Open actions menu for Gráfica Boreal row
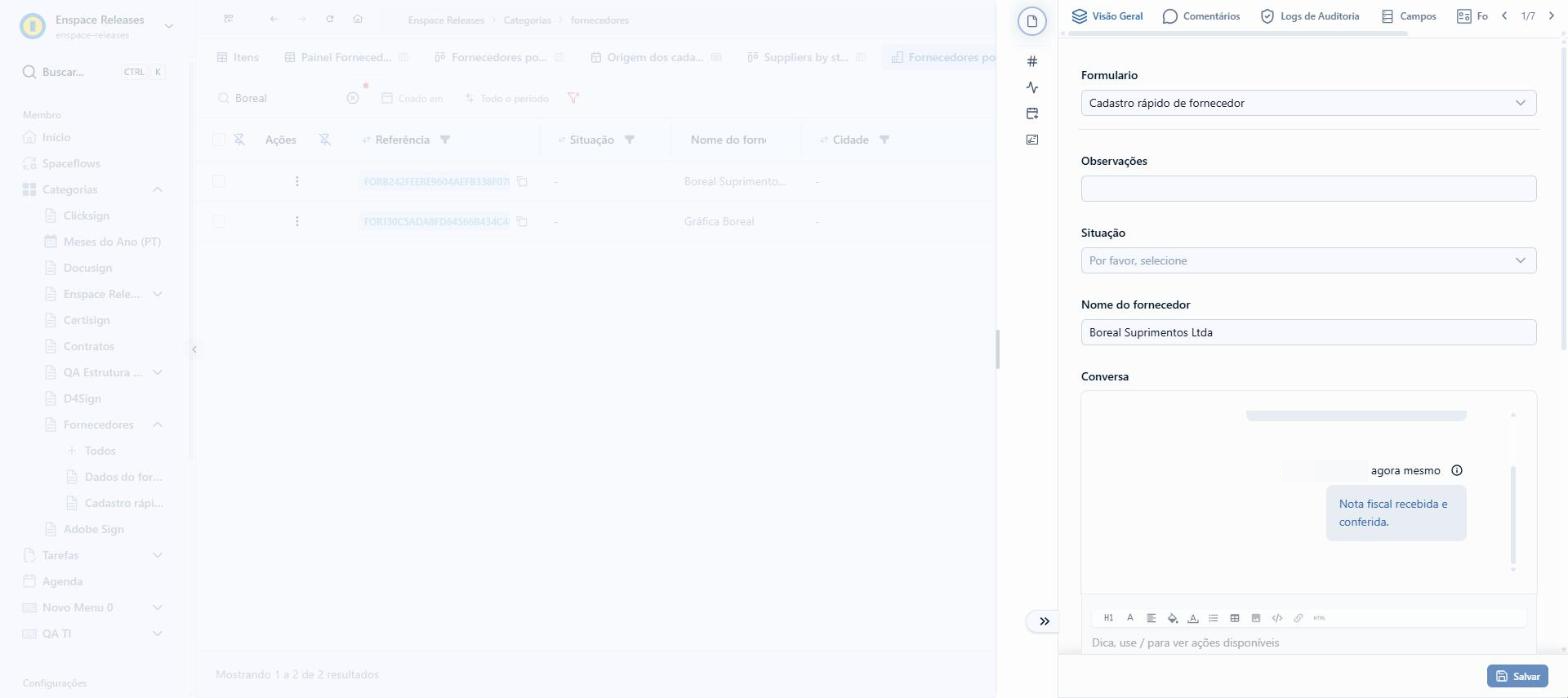This screenshot has width=1568, height=698. point(297,222)
